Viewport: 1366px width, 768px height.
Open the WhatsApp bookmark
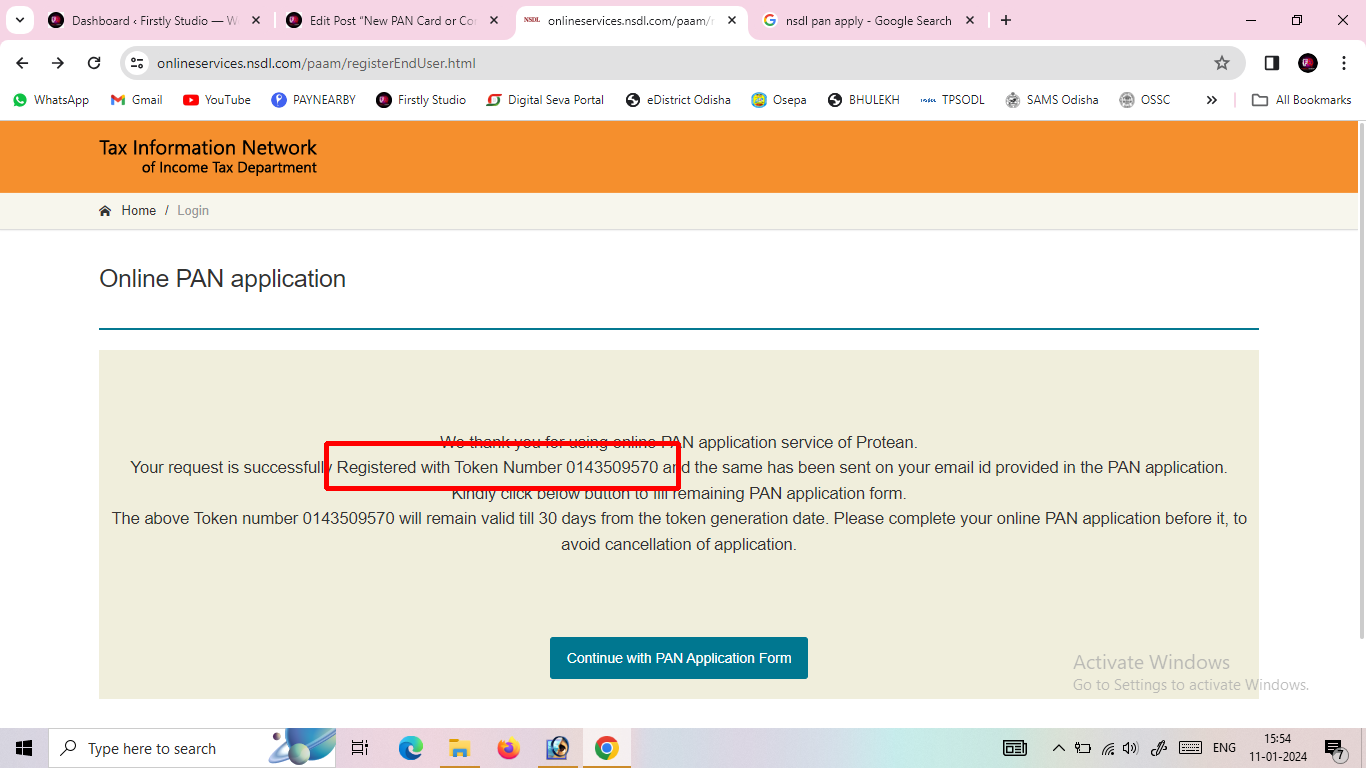pos(50,99)
